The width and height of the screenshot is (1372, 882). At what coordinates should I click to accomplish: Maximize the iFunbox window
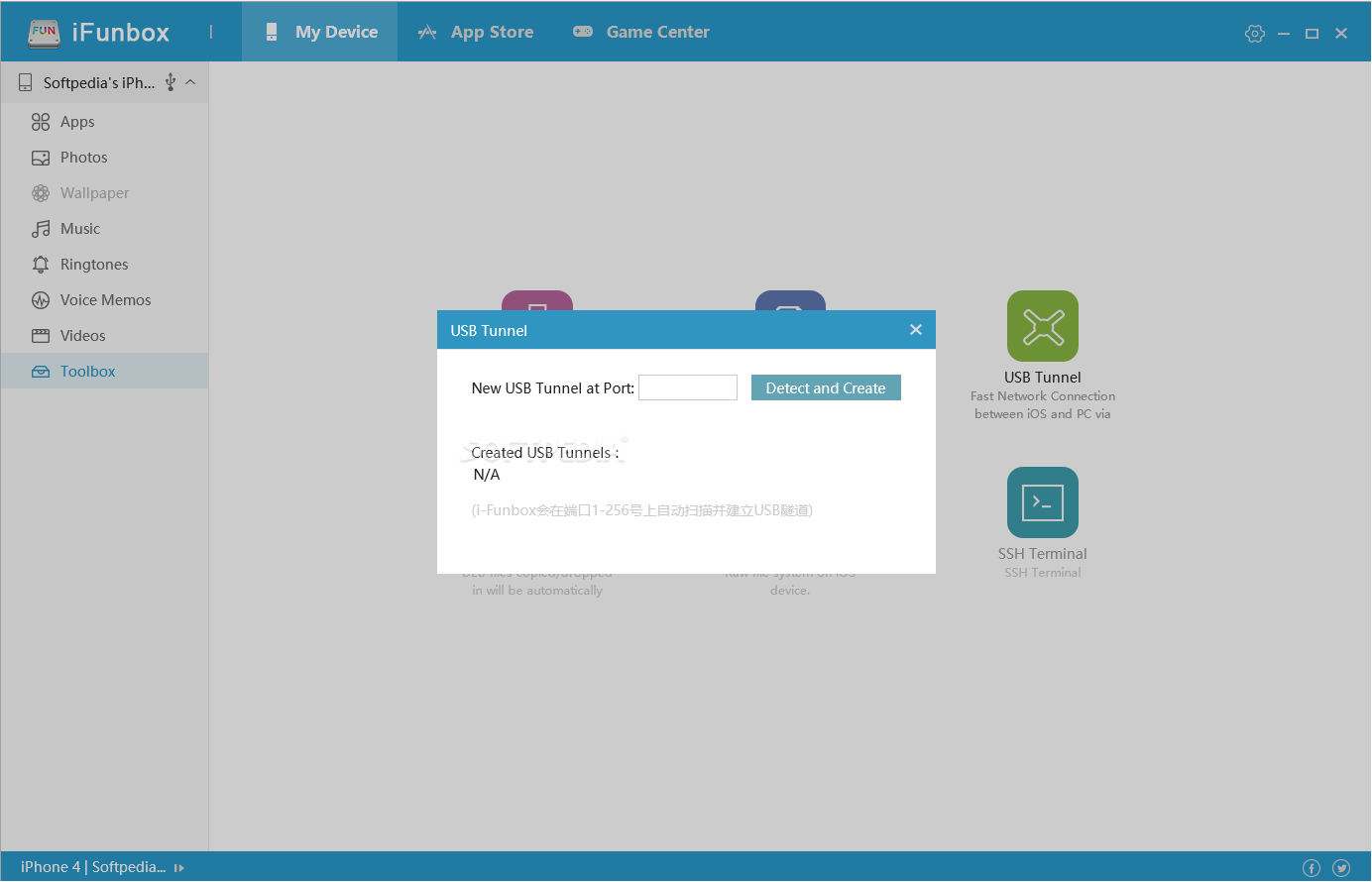(x=1312, y=34)
